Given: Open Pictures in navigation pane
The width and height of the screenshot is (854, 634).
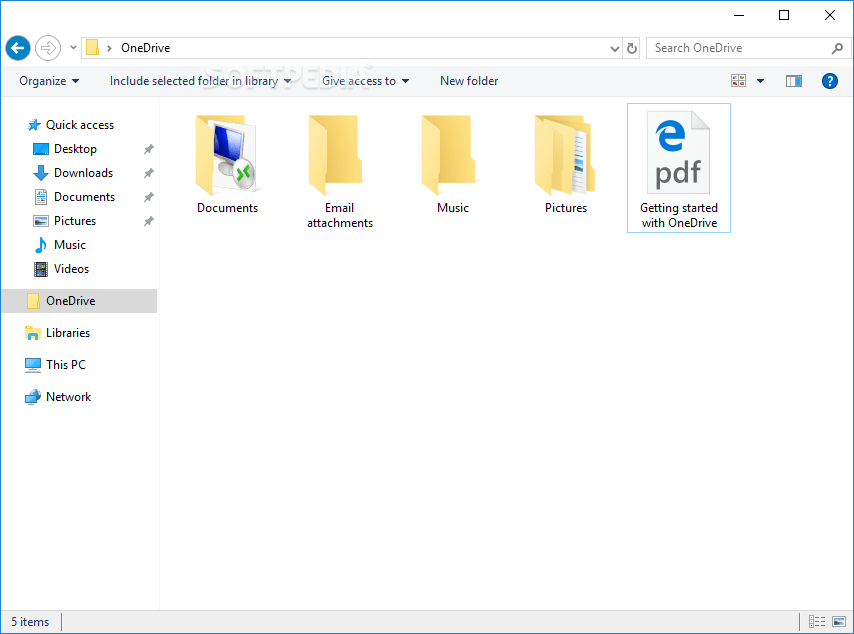Looking at the screenshot, I should coord(64,221).
